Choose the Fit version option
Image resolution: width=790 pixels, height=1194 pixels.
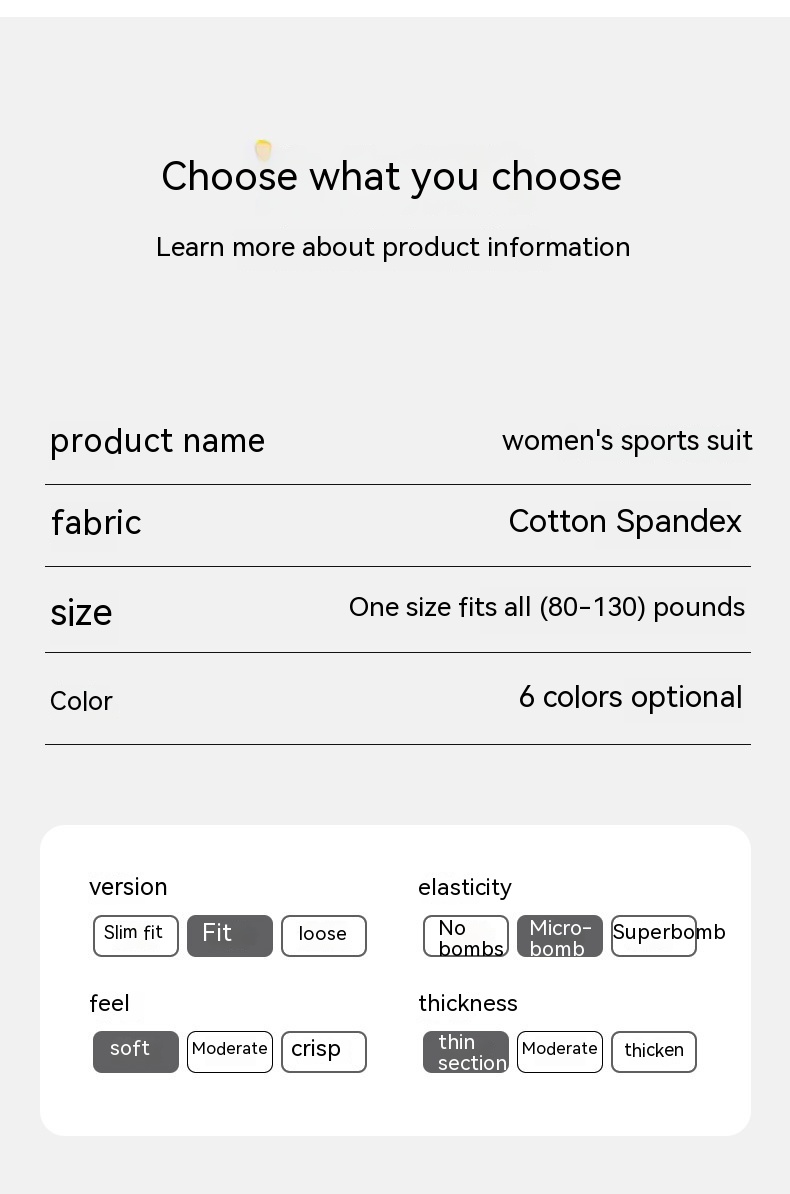click(x=230, y=936)
